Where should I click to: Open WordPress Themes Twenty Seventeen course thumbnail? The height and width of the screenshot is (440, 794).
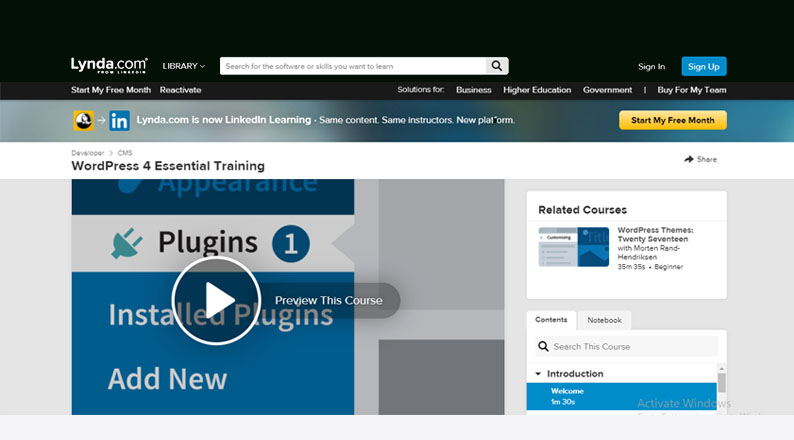573,247
